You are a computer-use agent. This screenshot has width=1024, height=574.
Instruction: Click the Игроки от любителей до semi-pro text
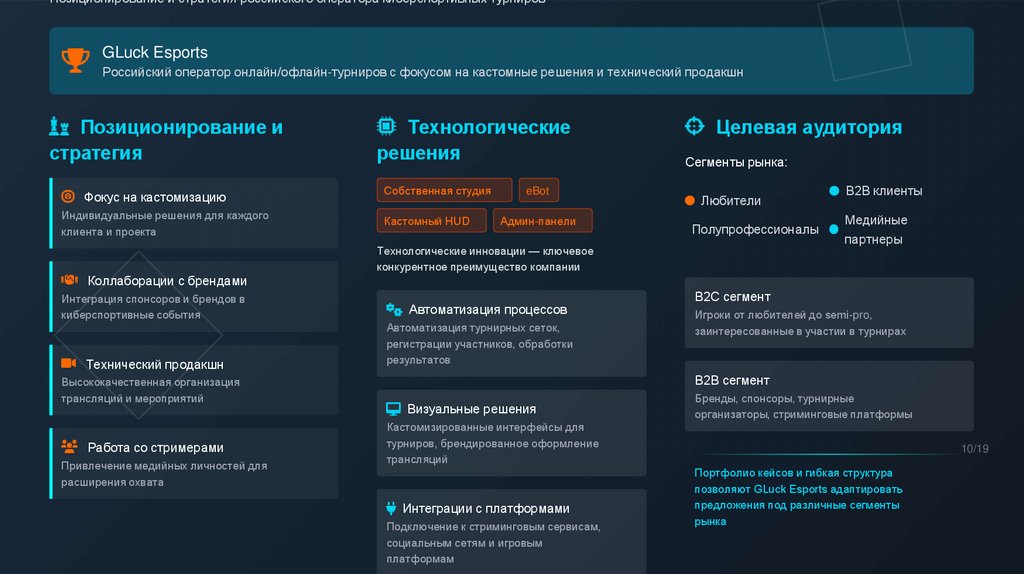800,323
